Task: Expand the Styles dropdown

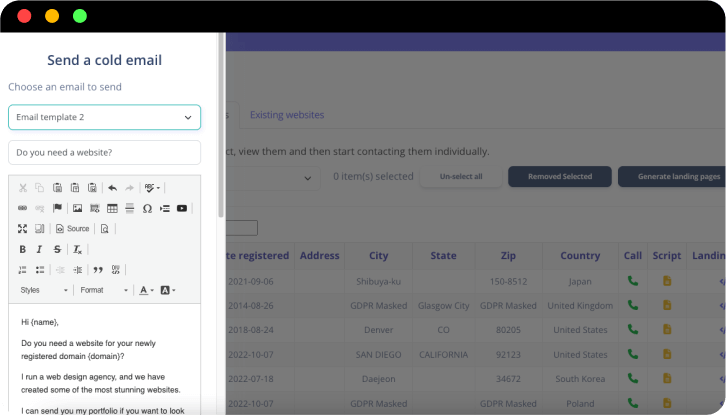Action: tap(44, 290)
